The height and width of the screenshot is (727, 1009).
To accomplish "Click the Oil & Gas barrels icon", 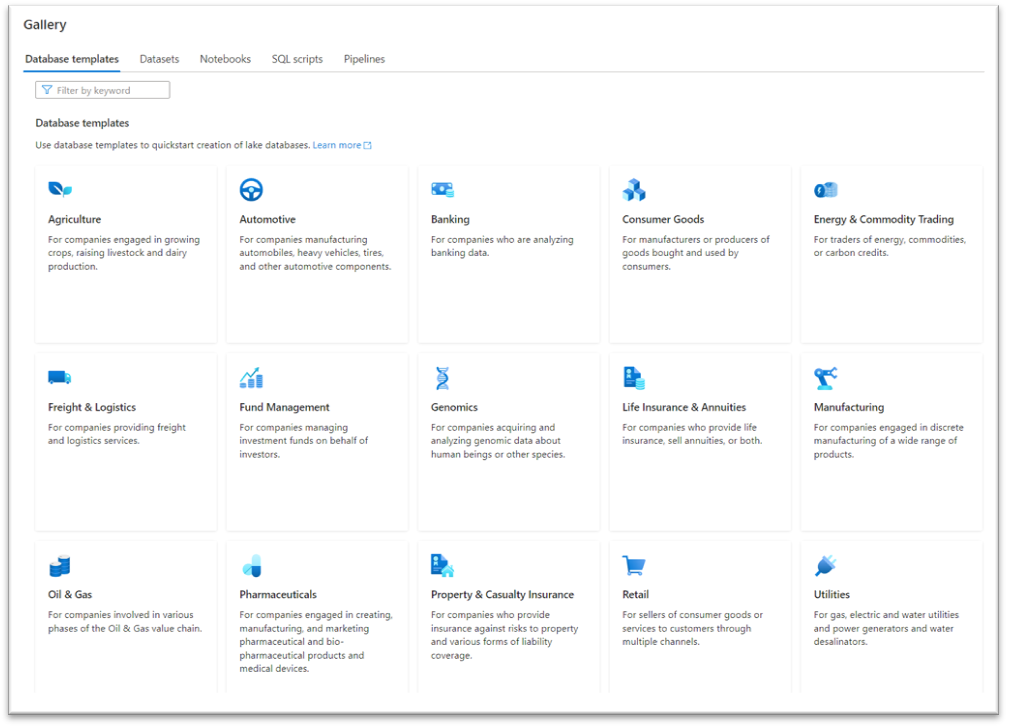I will pyautogui.click(x=60, y=566).
